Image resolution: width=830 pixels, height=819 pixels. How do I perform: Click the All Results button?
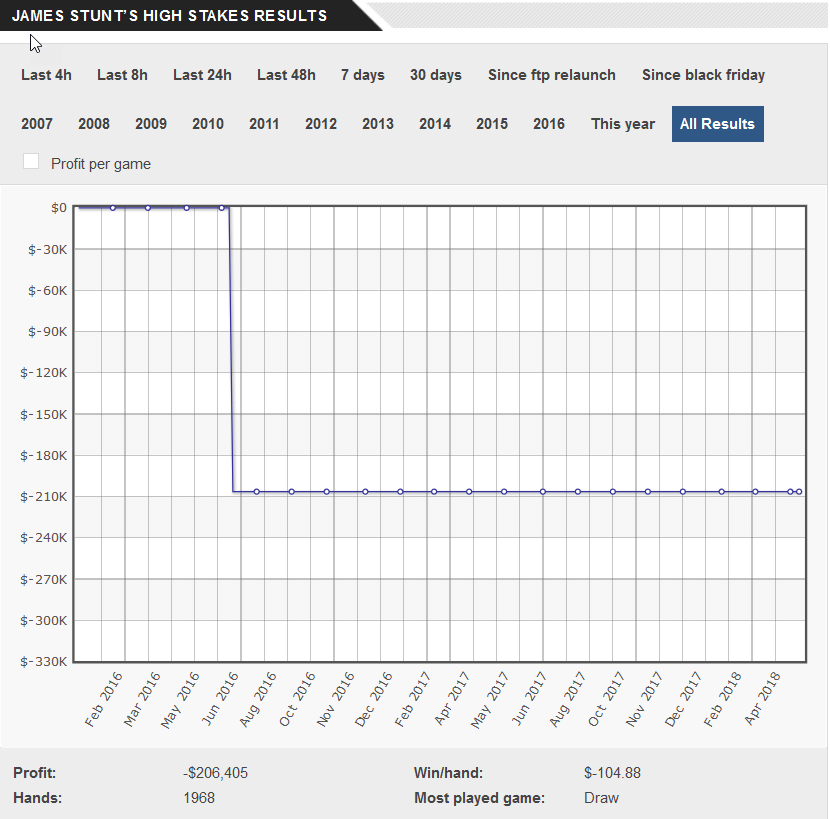point(717,124)
